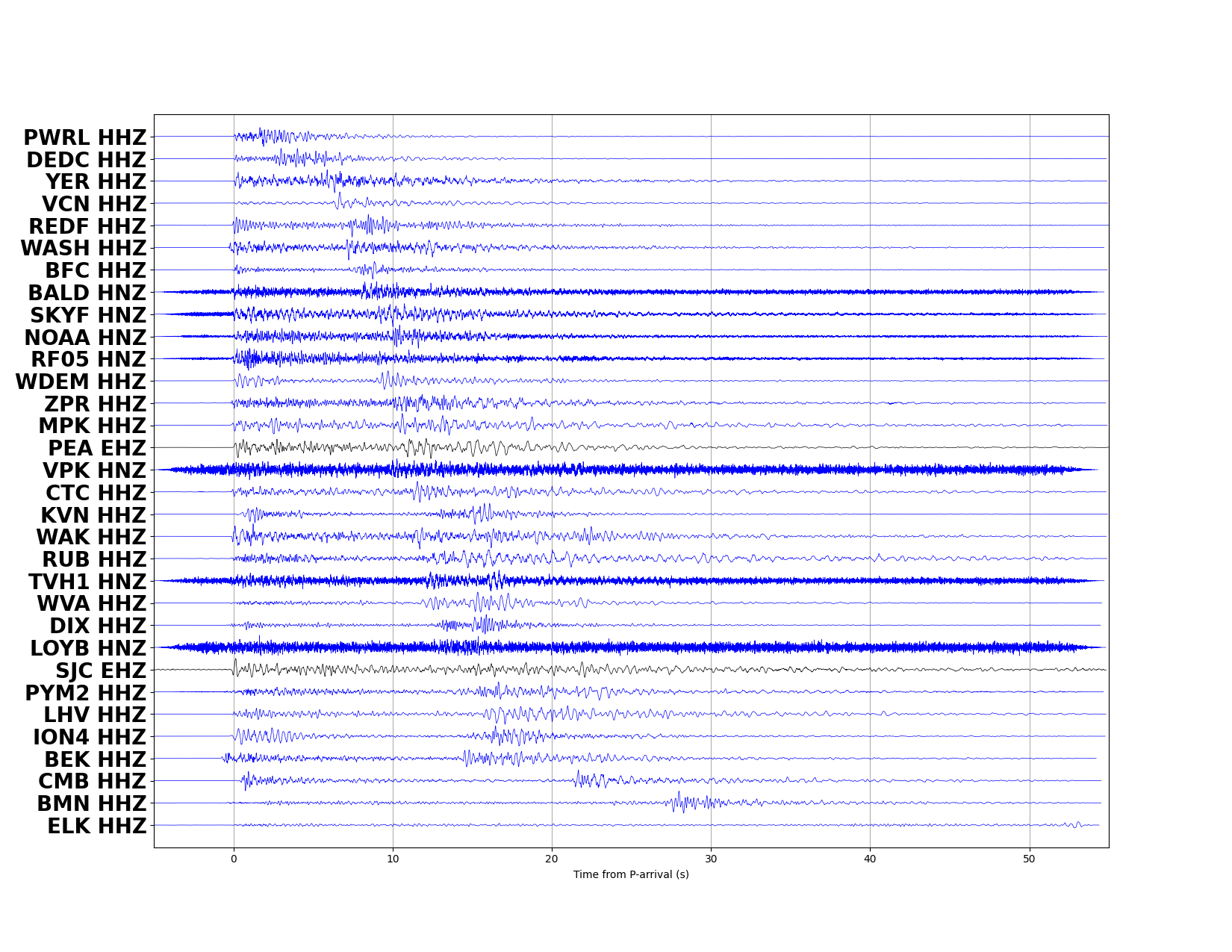The image size is (1232, 952).
Task: Click the x-axis tick label 50
Action: tap(1029, 859)
